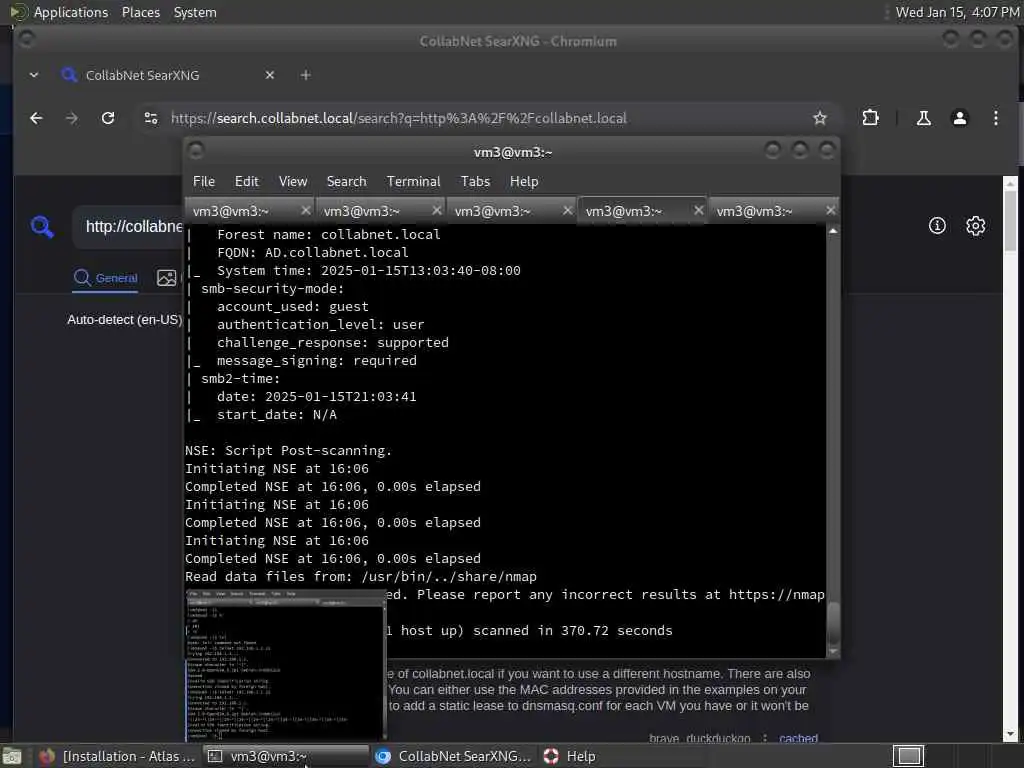The height and width of the screenshot is (768, 1024).
Task: Select 'account_used: guest' terminal line
Action: pos(293,307)
